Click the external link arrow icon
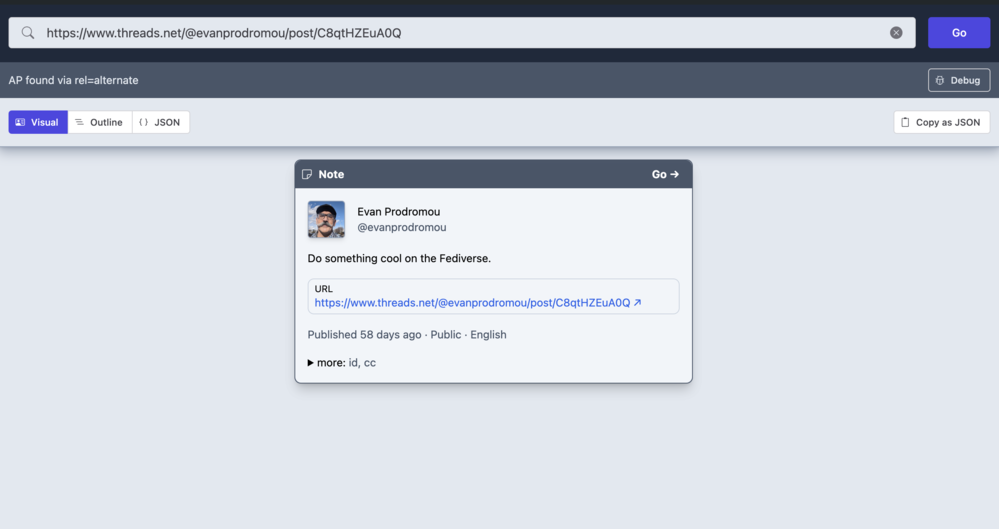The width and height of the screenshot is (999, 529). coord(638,302)
